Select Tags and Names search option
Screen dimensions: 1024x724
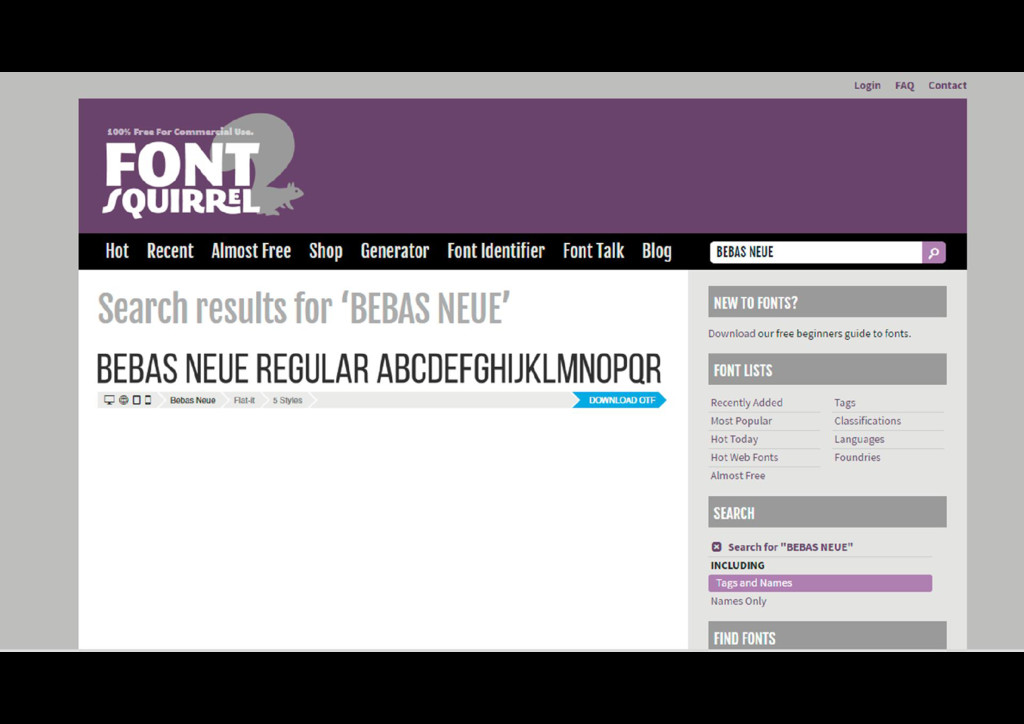[820, 583]
